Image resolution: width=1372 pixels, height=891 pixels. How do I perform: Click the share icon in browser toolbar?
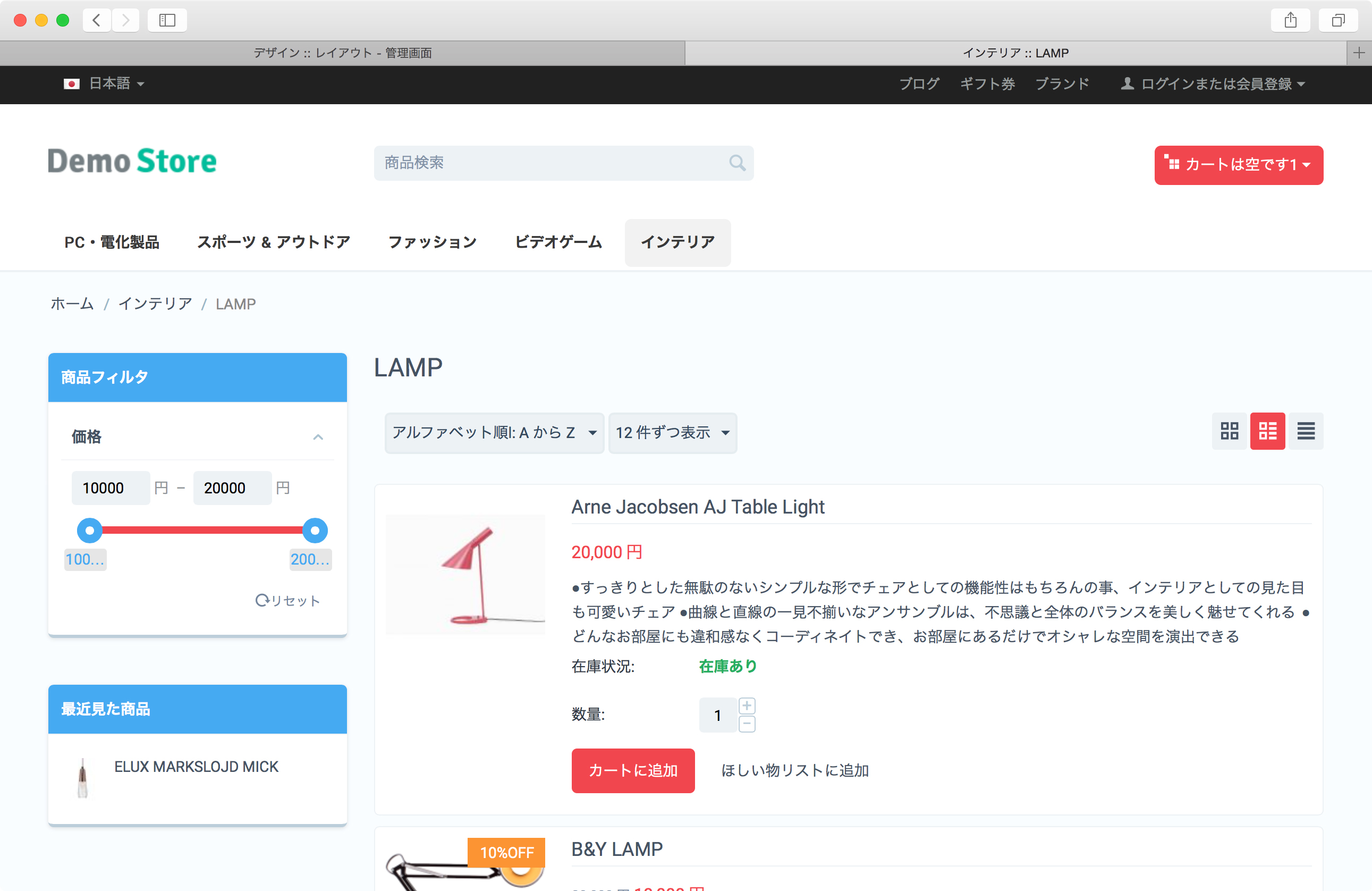point(1290,20)
